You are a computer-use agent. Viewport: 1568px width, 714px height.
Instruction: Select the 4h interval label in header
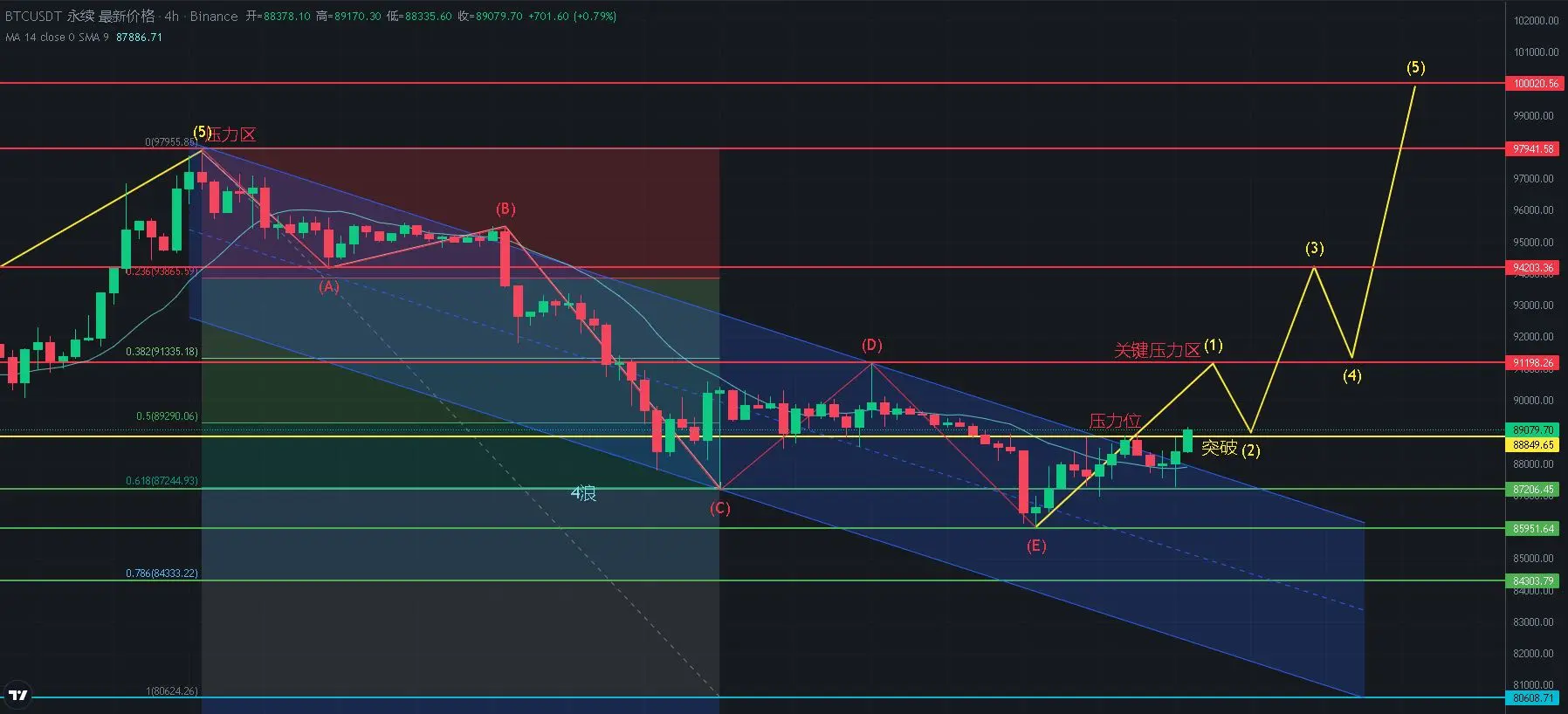point(171,16)
